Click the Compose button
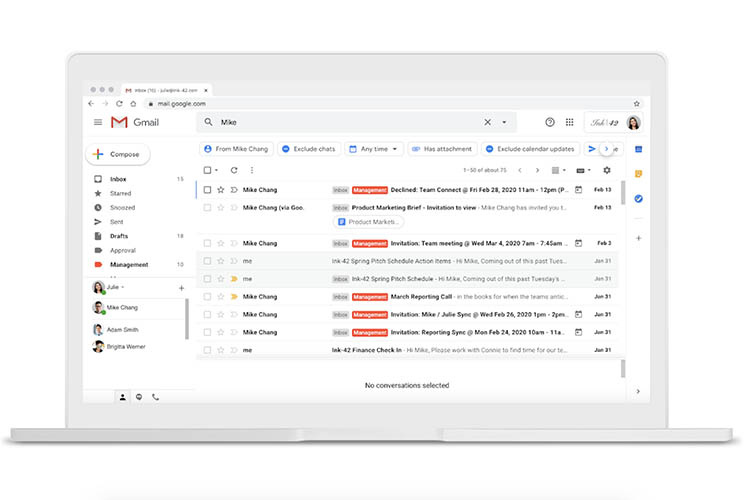This screenshot has width=750, height=500. 118,154
